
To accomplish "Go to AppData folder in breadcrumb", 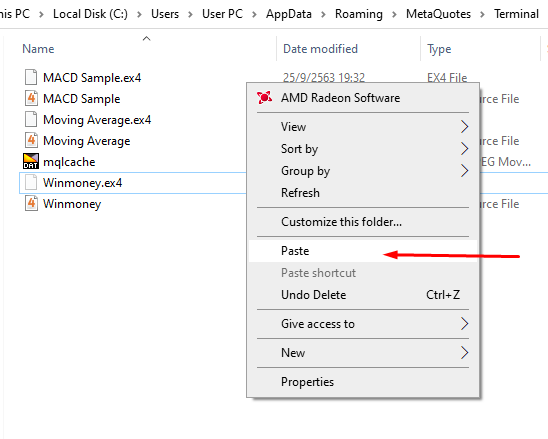I will (289, 14).
